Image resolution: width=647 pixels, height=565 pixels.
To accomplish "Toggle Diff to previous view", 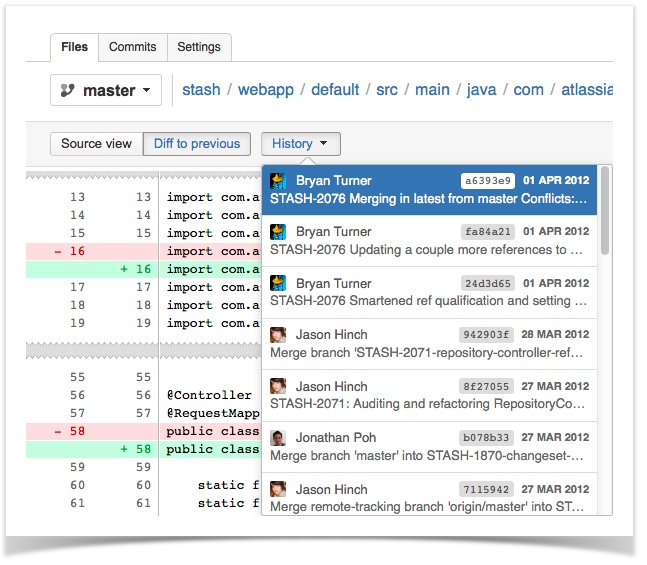I will tap(197, 144).
